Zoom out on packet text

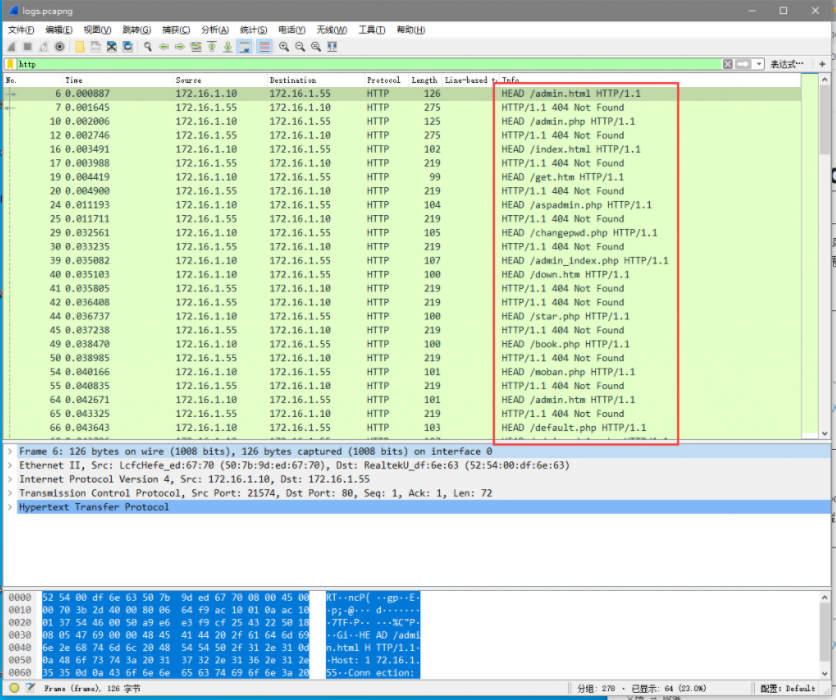click(300, 47)
